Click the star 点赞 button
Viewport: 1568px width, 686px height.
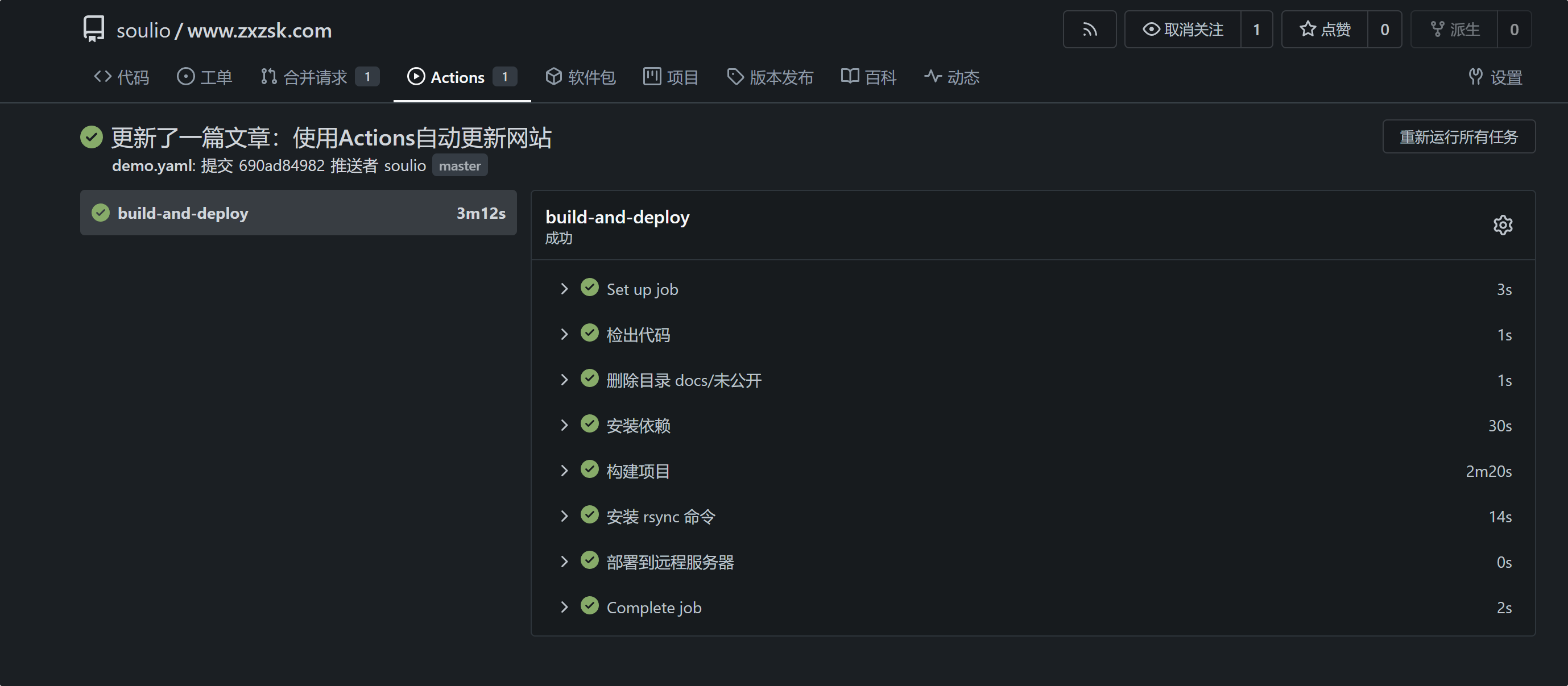tap(1325, 29)
